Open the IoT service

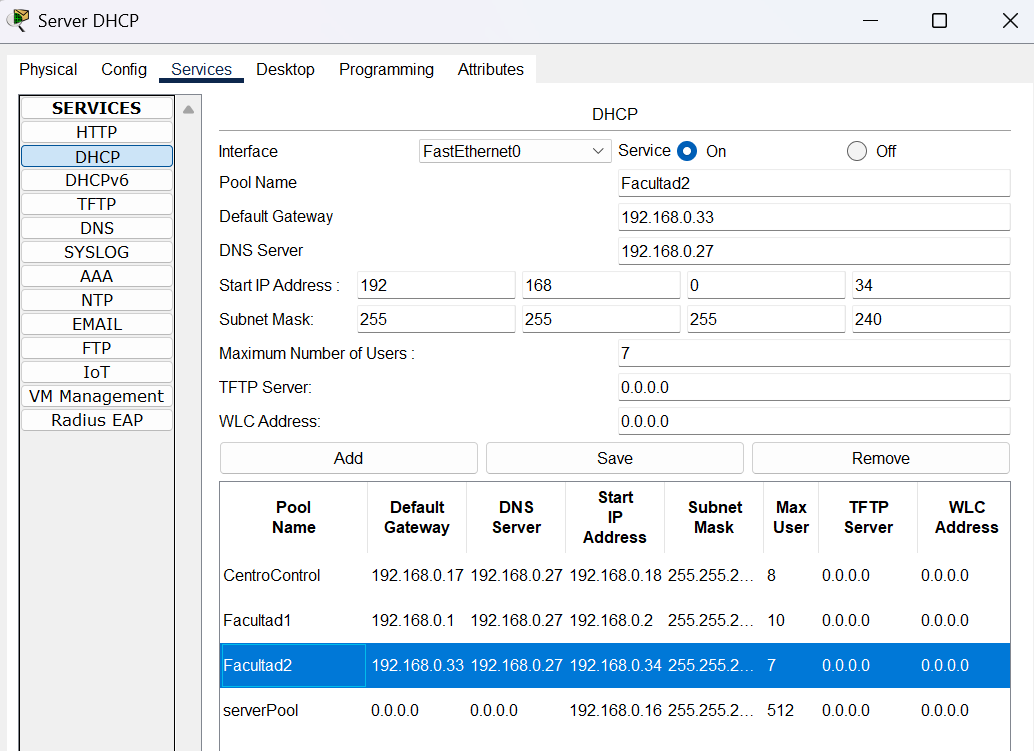[x=97, y=372]
